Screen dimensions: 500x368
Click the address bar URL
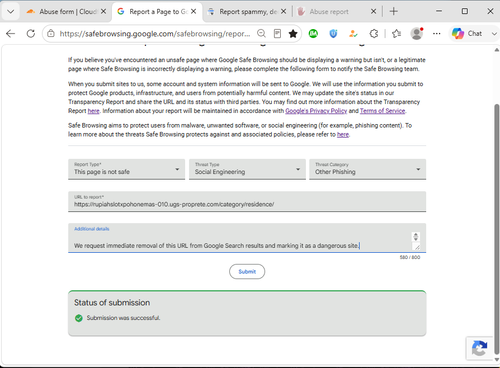[155, 34]
